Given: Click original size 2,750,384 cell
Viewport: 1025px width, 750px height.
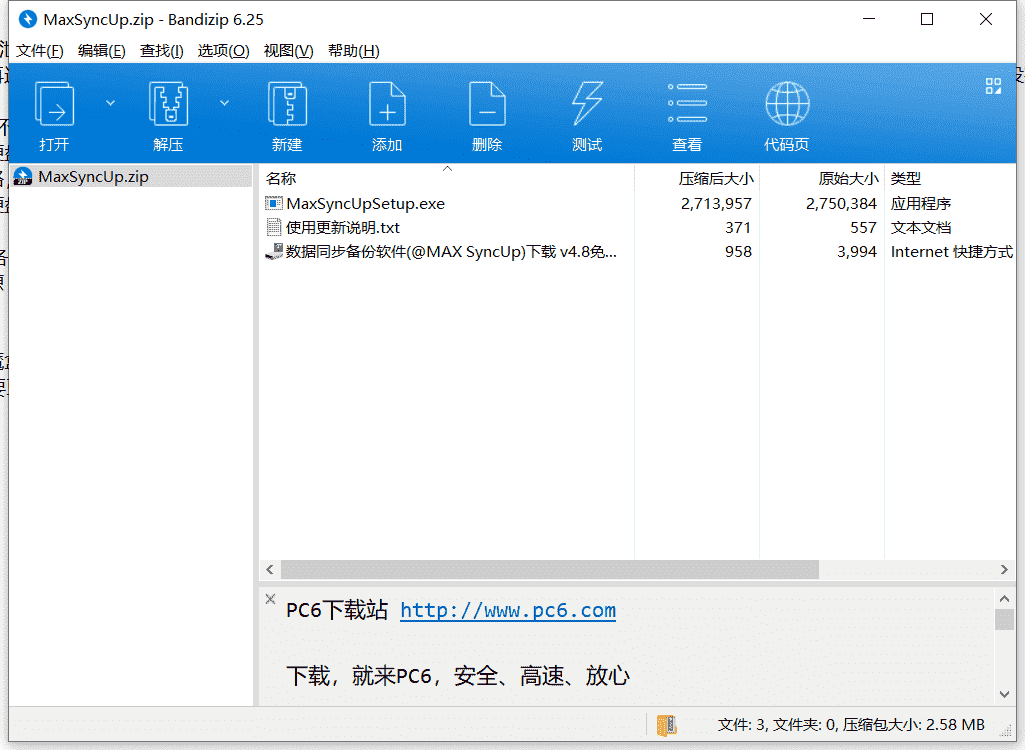Looking at the screenshot, I should 841,203.
